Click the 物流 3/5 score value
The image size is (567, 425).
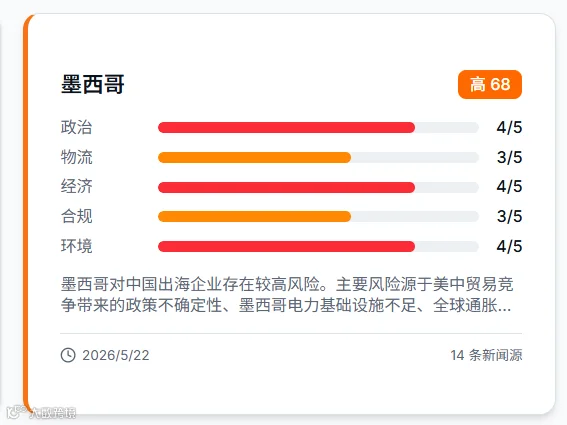tap(509, 157)
